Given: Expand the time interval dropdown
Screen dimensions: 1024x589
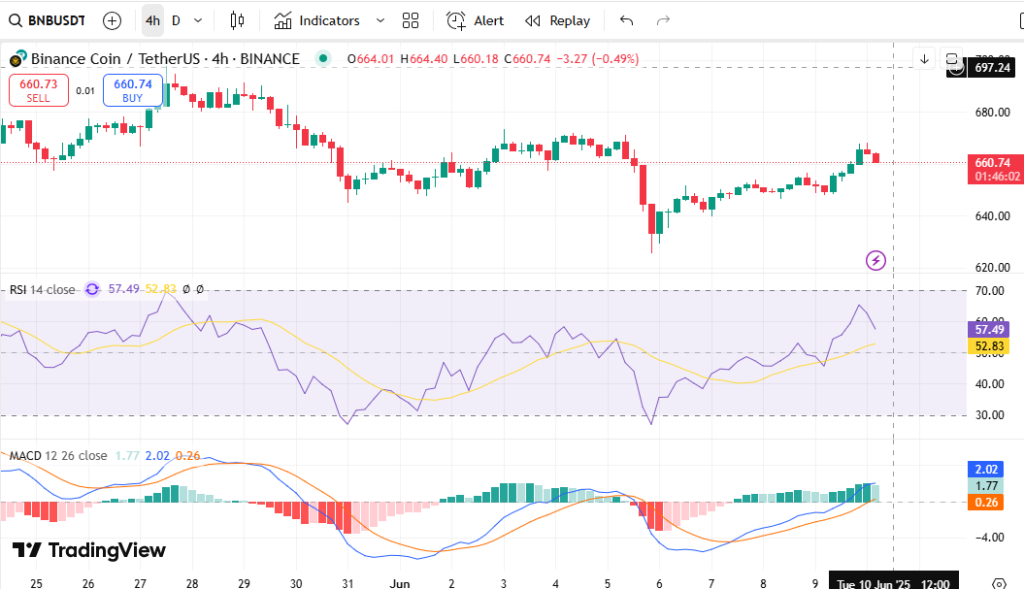Looking at the screenshot, I should point(198,21).
